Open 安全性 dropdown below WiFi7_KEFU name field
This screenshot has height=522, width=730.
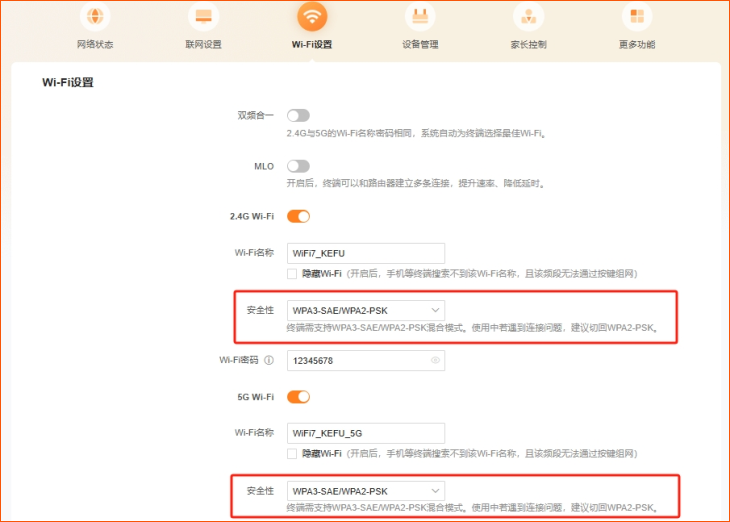pos(365,310)
